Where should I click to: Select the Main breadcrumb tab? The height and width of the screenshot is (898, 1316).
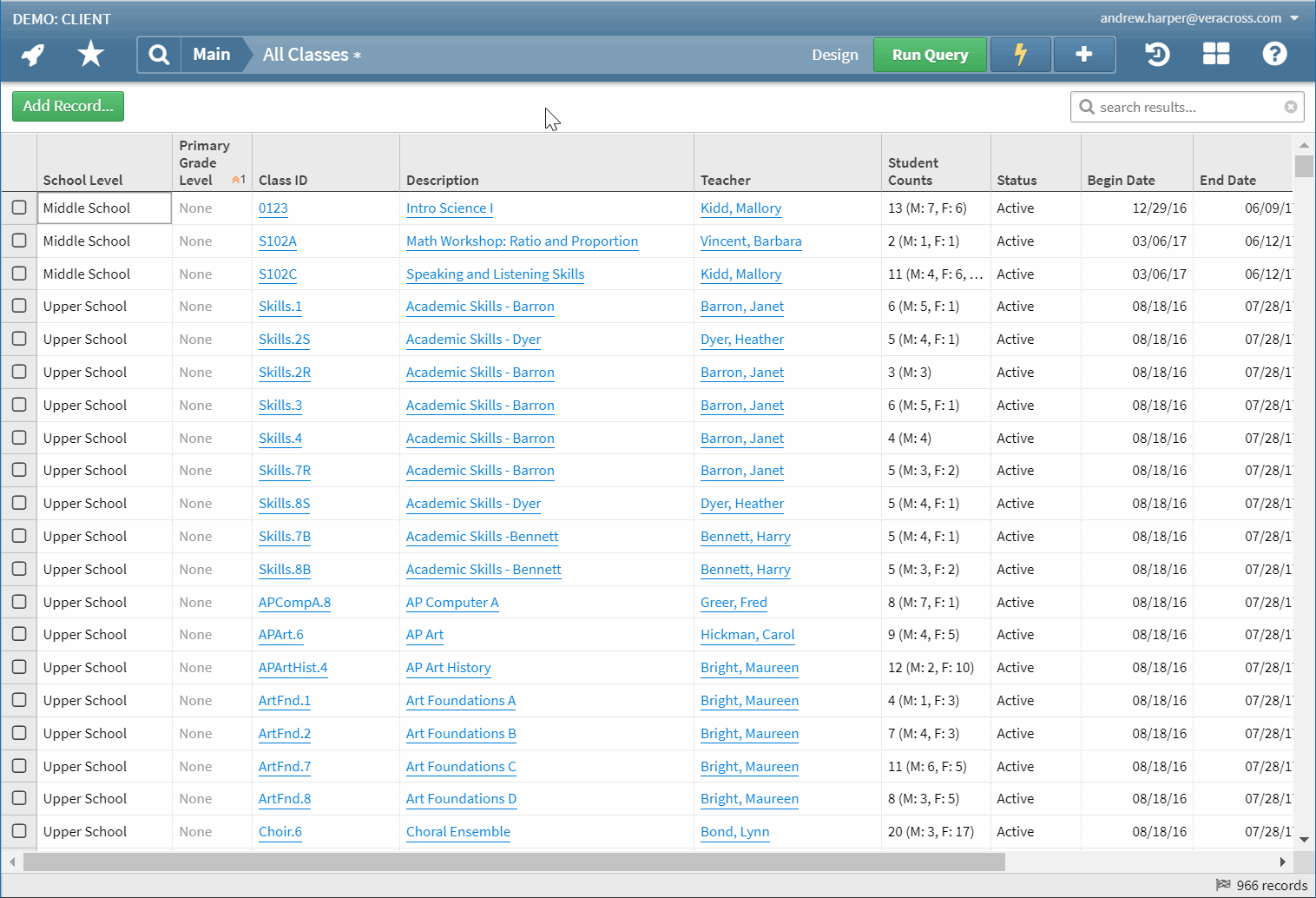[x=212, y=54]
